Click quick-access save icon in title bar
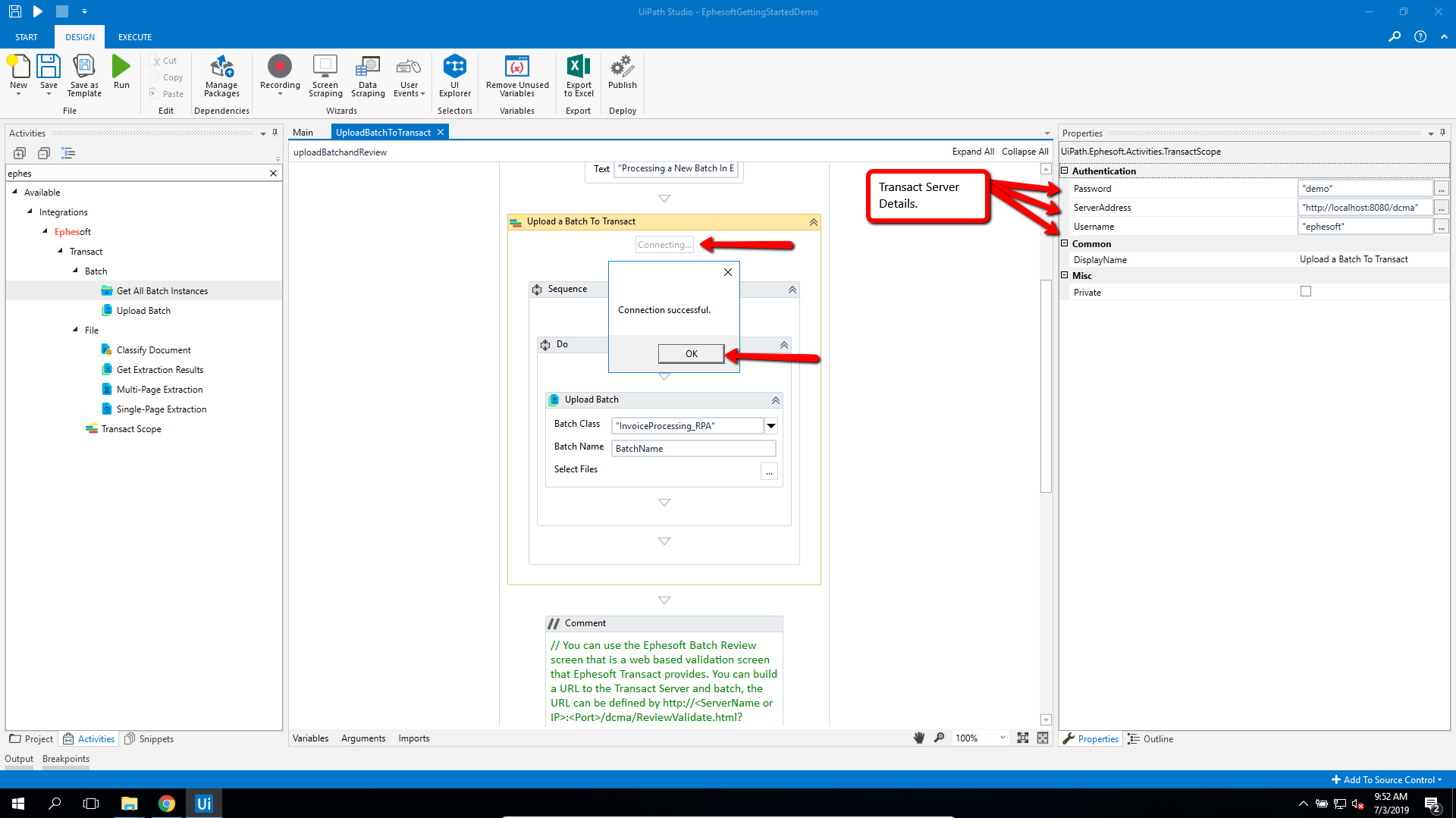This screenshot has width=1456, height=818. pyautogui.click(x=14, y=11)
